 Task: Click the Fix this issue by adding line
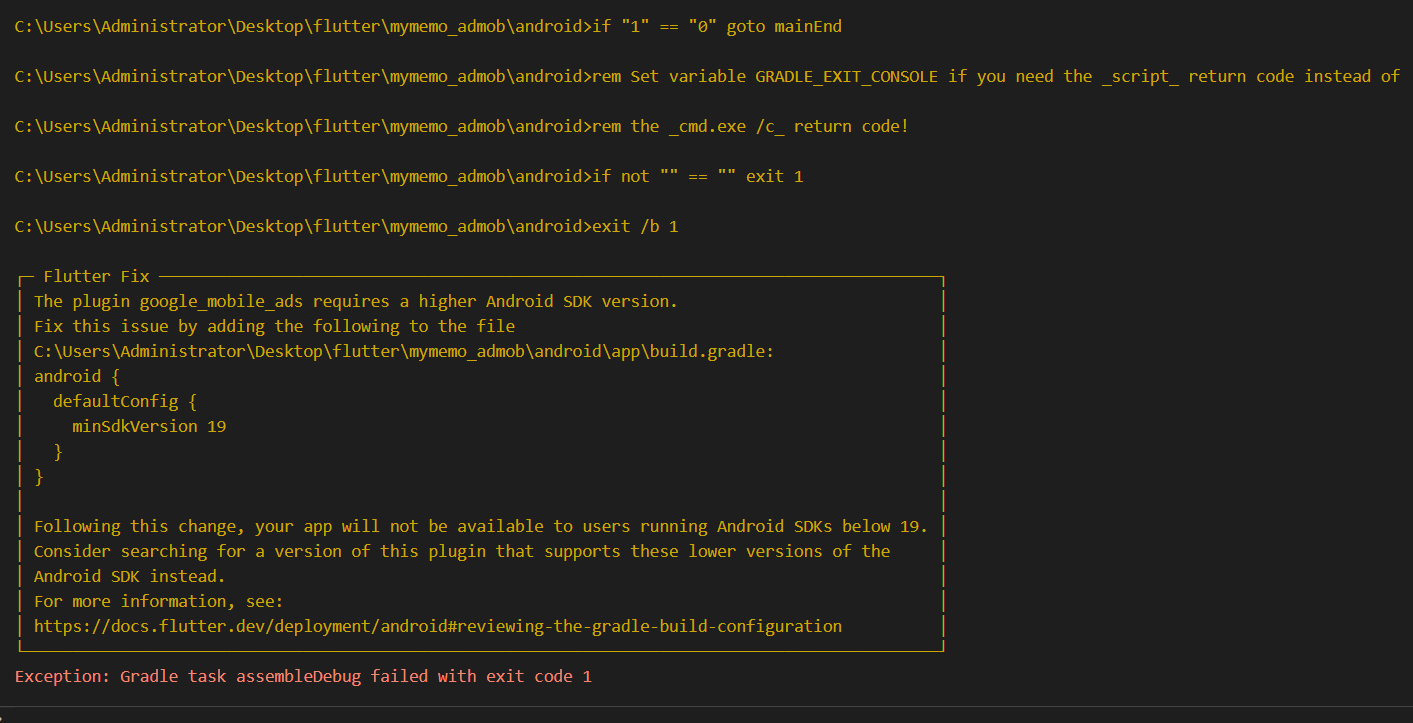(274, 326)
